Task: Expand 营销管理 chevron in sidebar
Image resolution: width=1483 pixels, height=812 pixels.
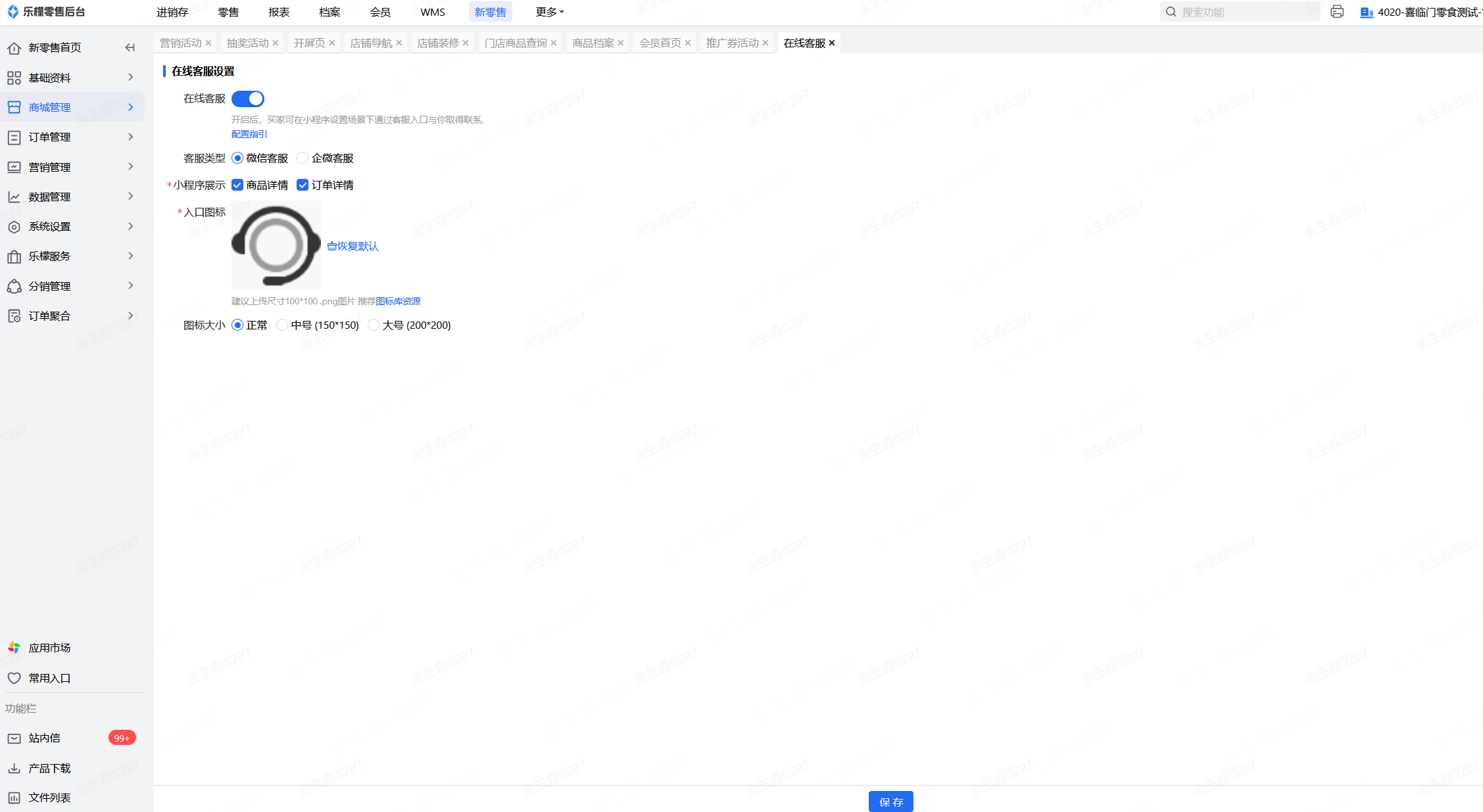Action: [x=130, y=167]
